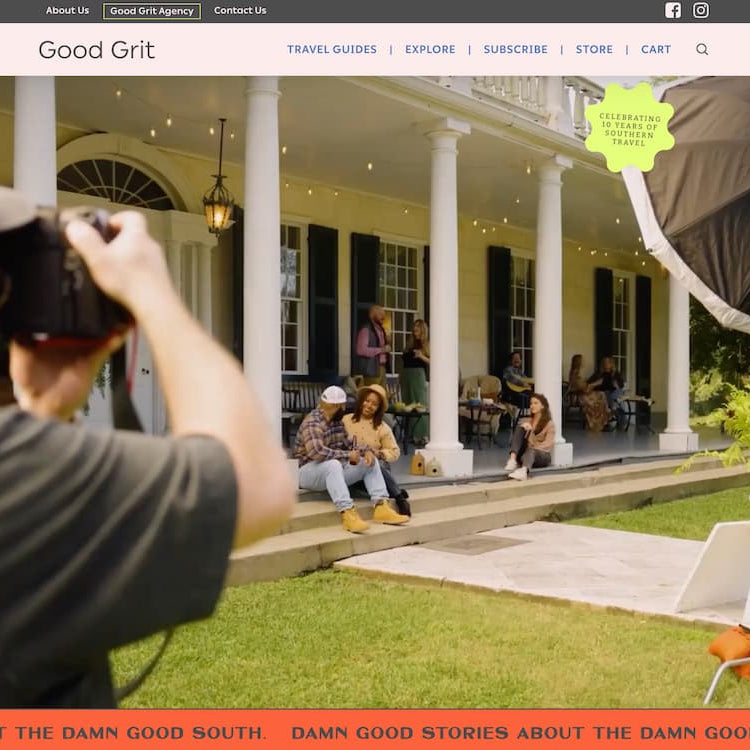Open the Instagram profile icon
This screenshot has width=750, height=750.
pyautogui.click(x=701, y=11)
